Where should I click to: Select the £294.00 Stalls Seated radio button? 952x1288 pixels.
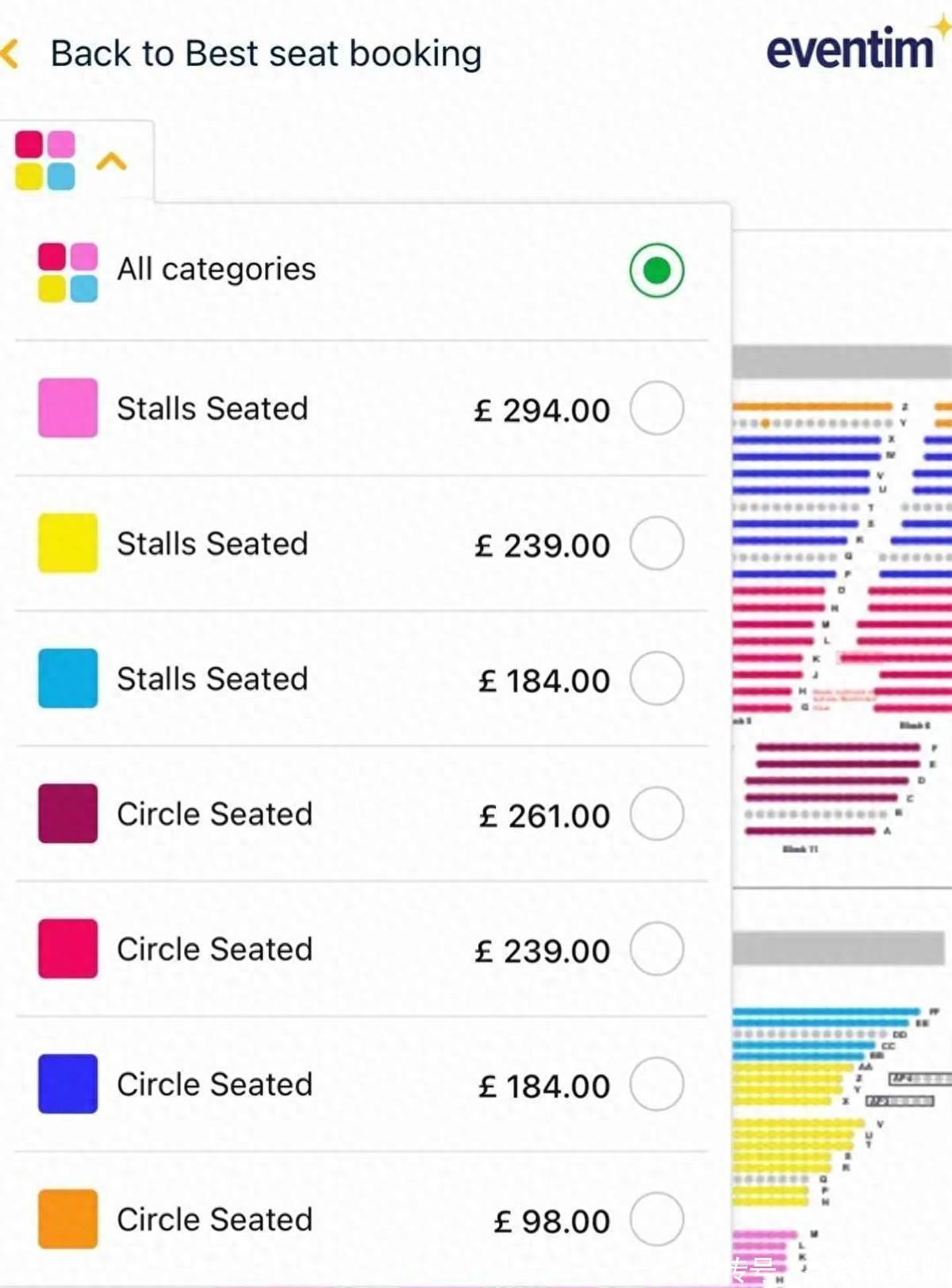657,408
